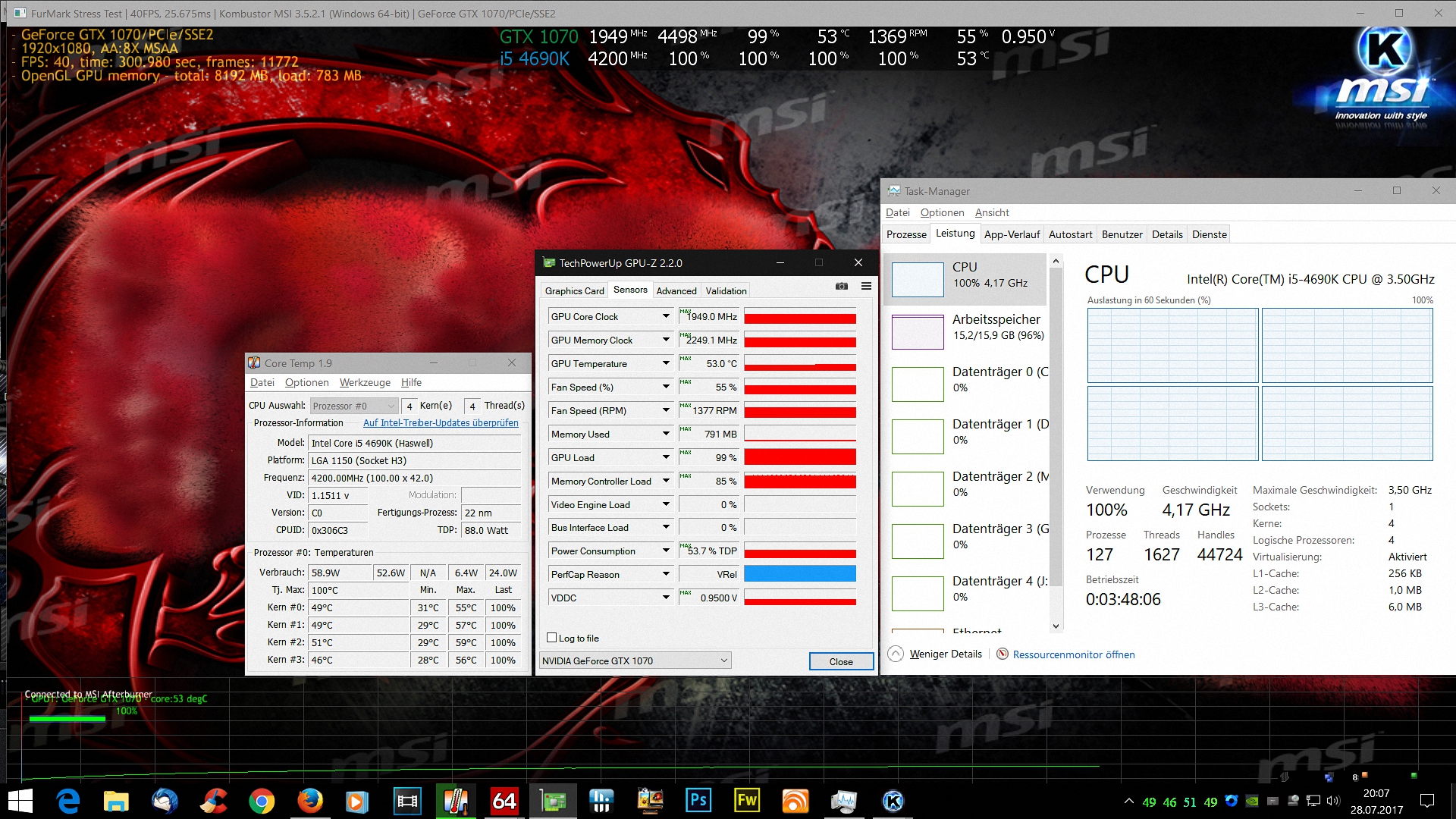
Task: Enable the Log to file checkbox
Action: pos(552,638)
